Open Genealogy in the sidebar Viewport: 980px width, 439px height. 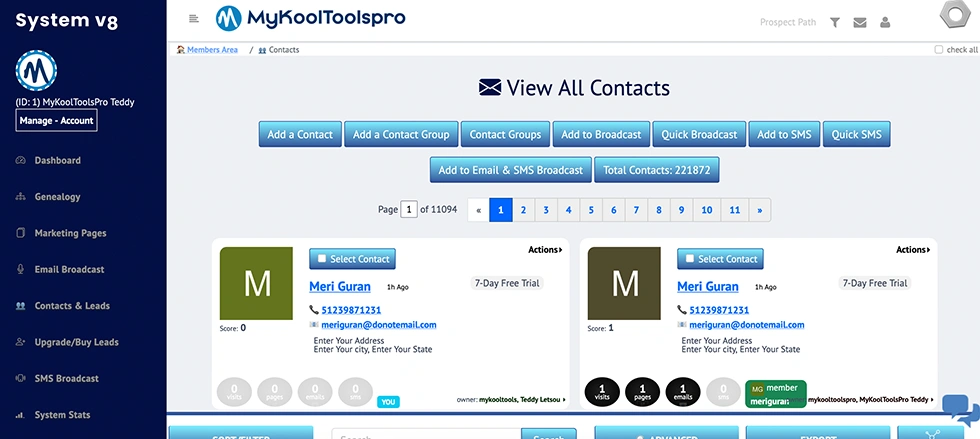click(57, 197)
